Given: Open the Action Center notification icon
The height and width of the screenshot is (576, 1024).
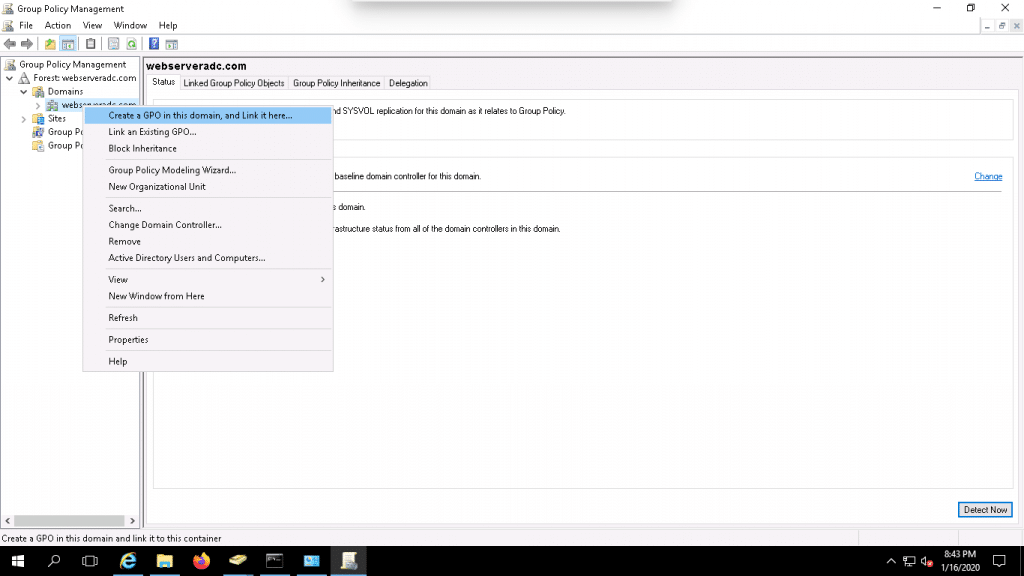Looking at the screenshot, I should (999, 561).
